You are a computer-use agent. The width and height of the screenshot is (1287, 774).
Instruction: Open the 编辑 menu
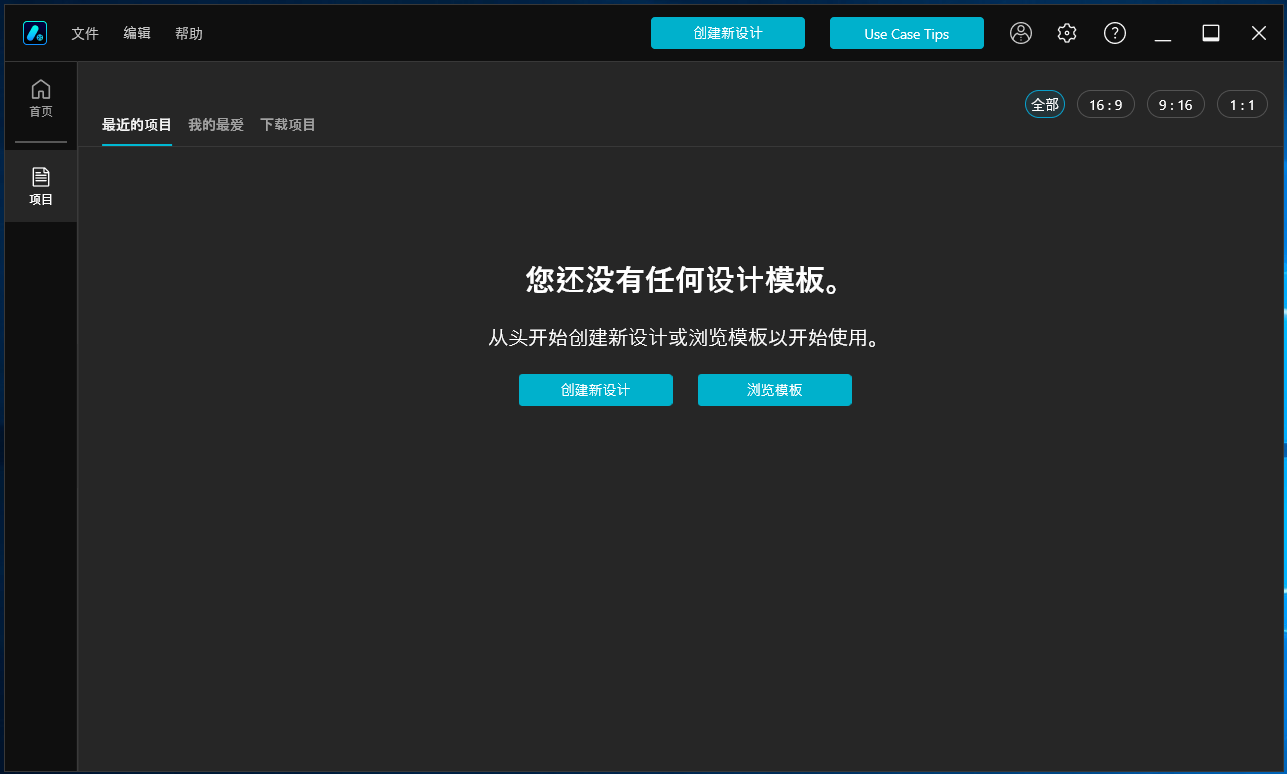tap(137, 33)
